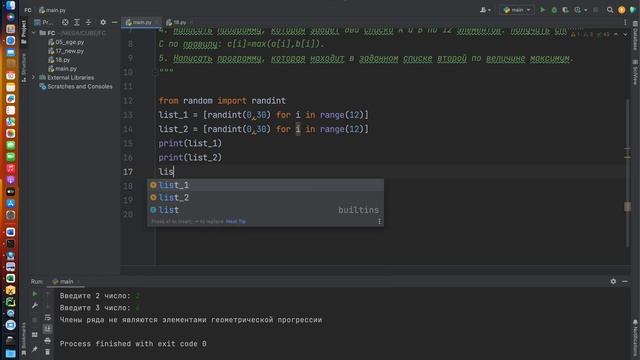Viewport: 640px width, 360px height.
Task: Open the SciView tool window stripe
Action: point(635,72)
